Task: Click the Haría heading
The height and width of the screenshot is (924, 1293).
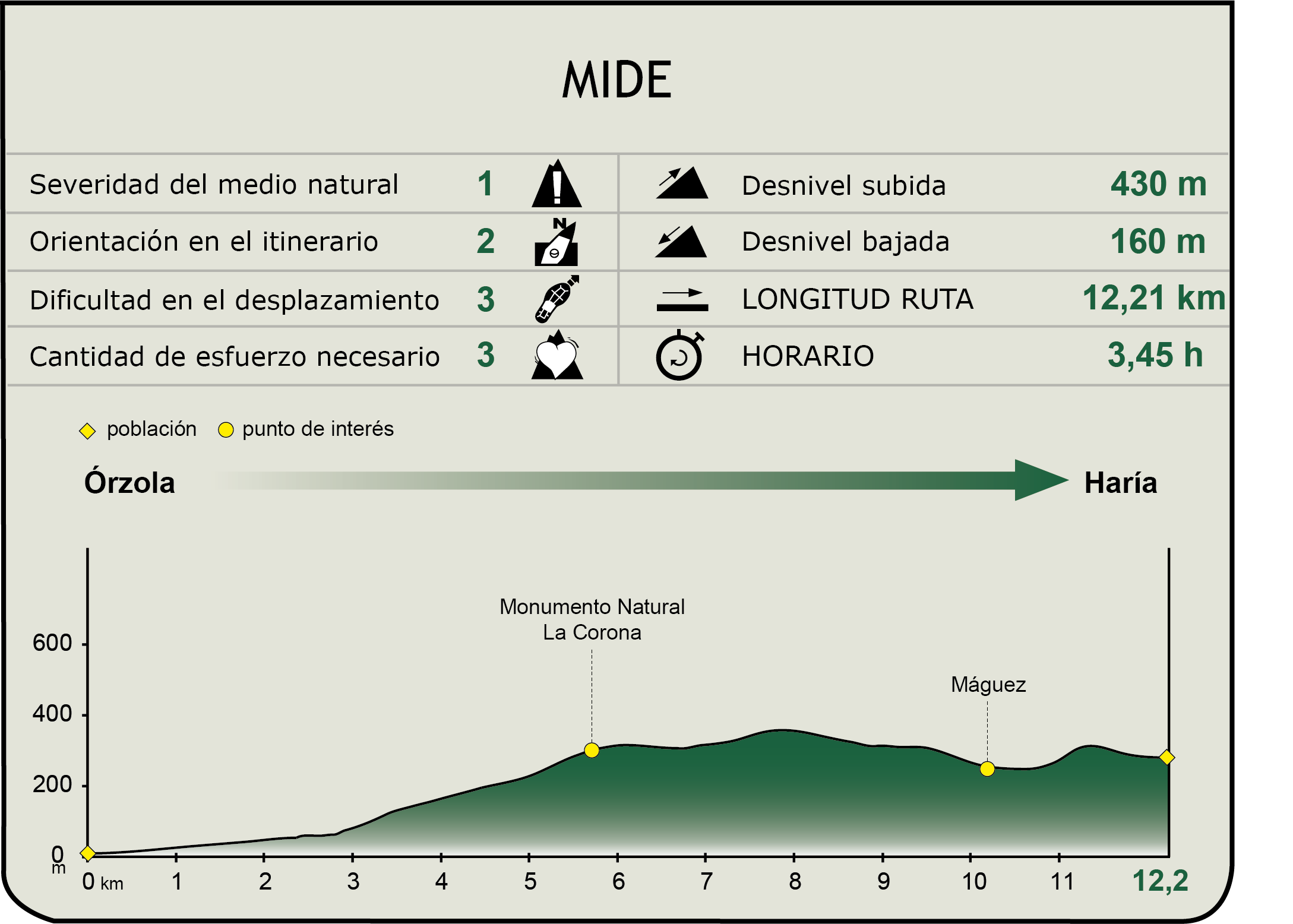Action: [1121, 482]
